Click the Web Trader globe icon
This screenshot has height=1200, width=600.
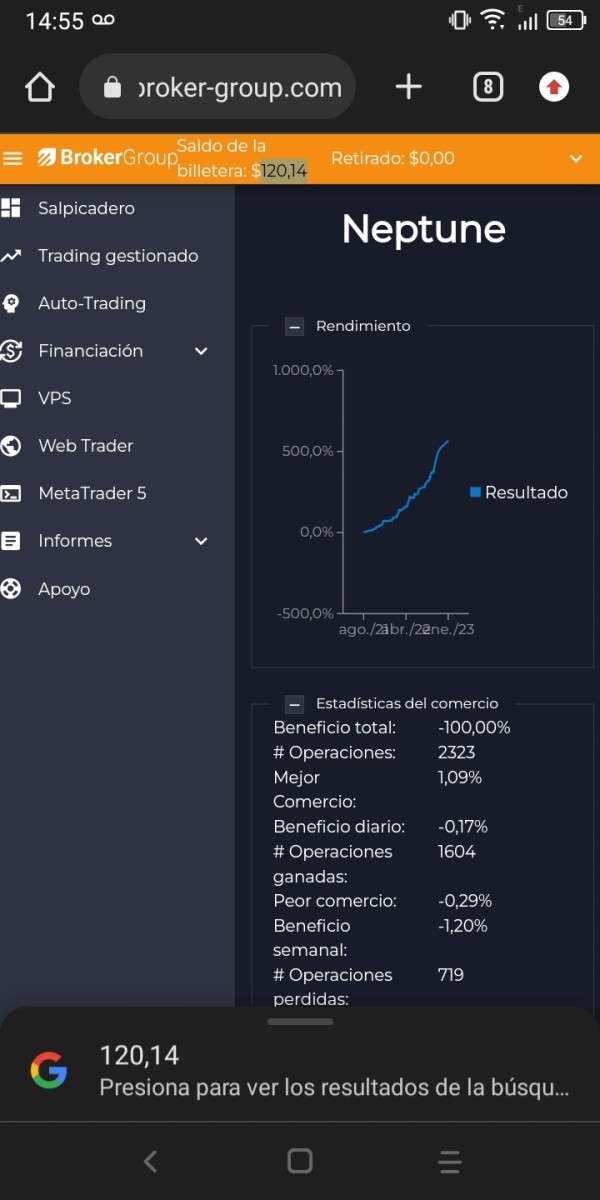point(11,446)
